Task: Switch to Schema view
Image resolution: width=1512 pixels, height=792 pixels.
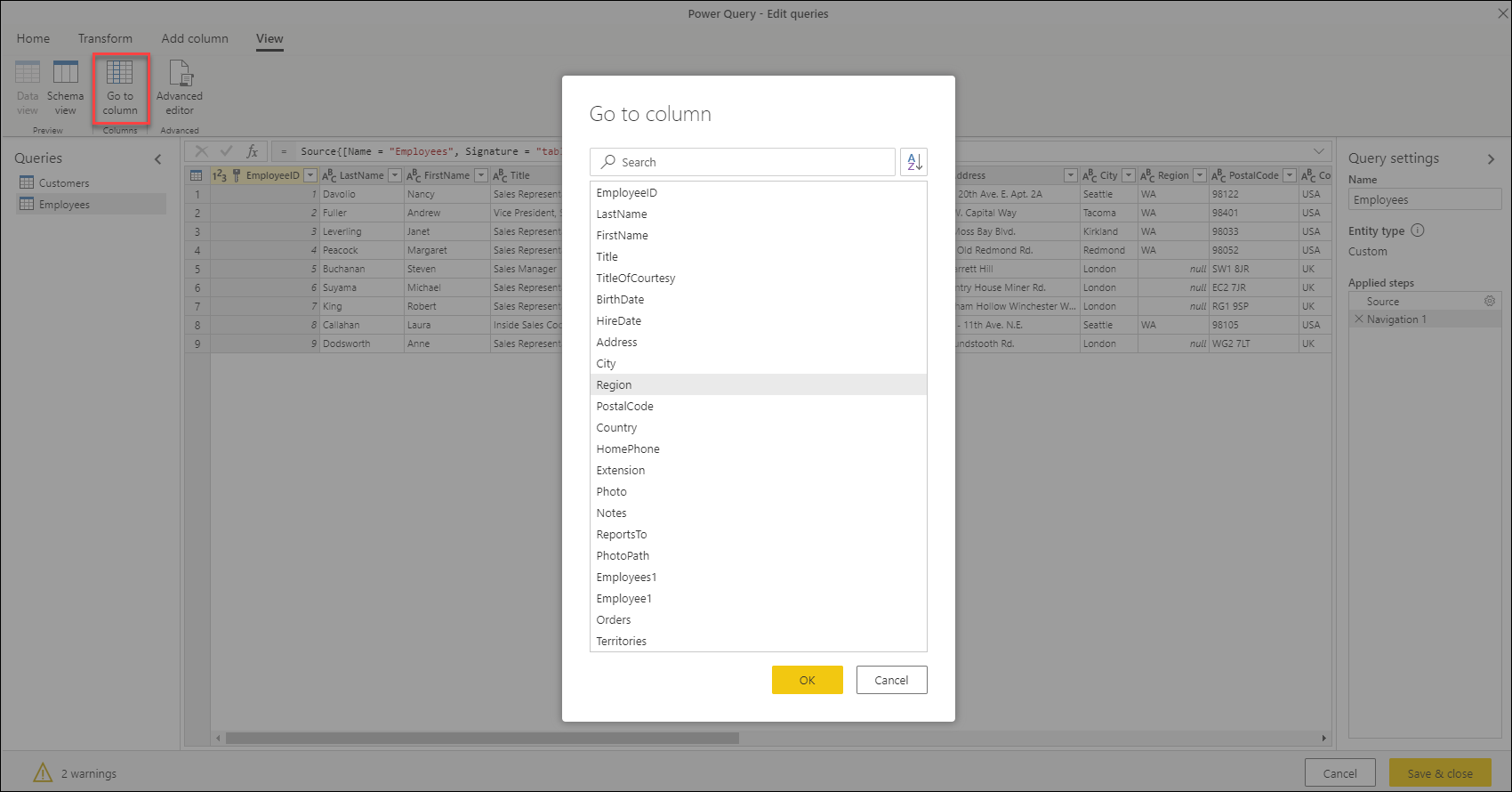Action: coord(65,87)
